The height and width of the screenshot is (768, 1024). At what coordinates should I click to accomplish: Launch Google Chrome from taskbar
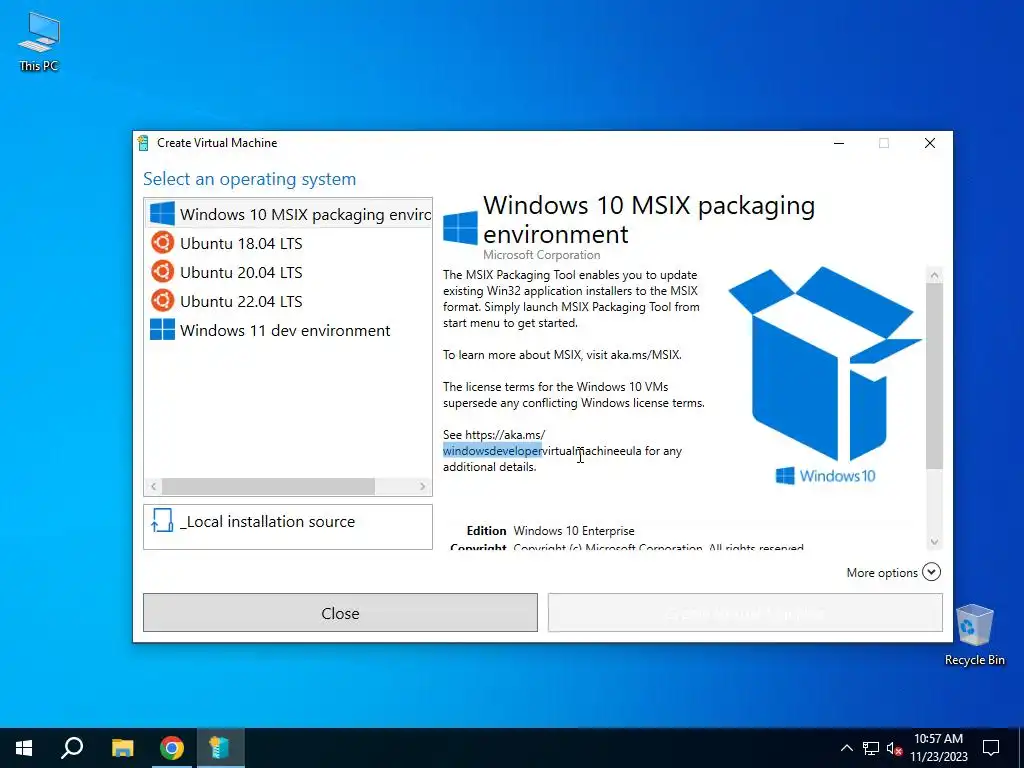[172, 748]
